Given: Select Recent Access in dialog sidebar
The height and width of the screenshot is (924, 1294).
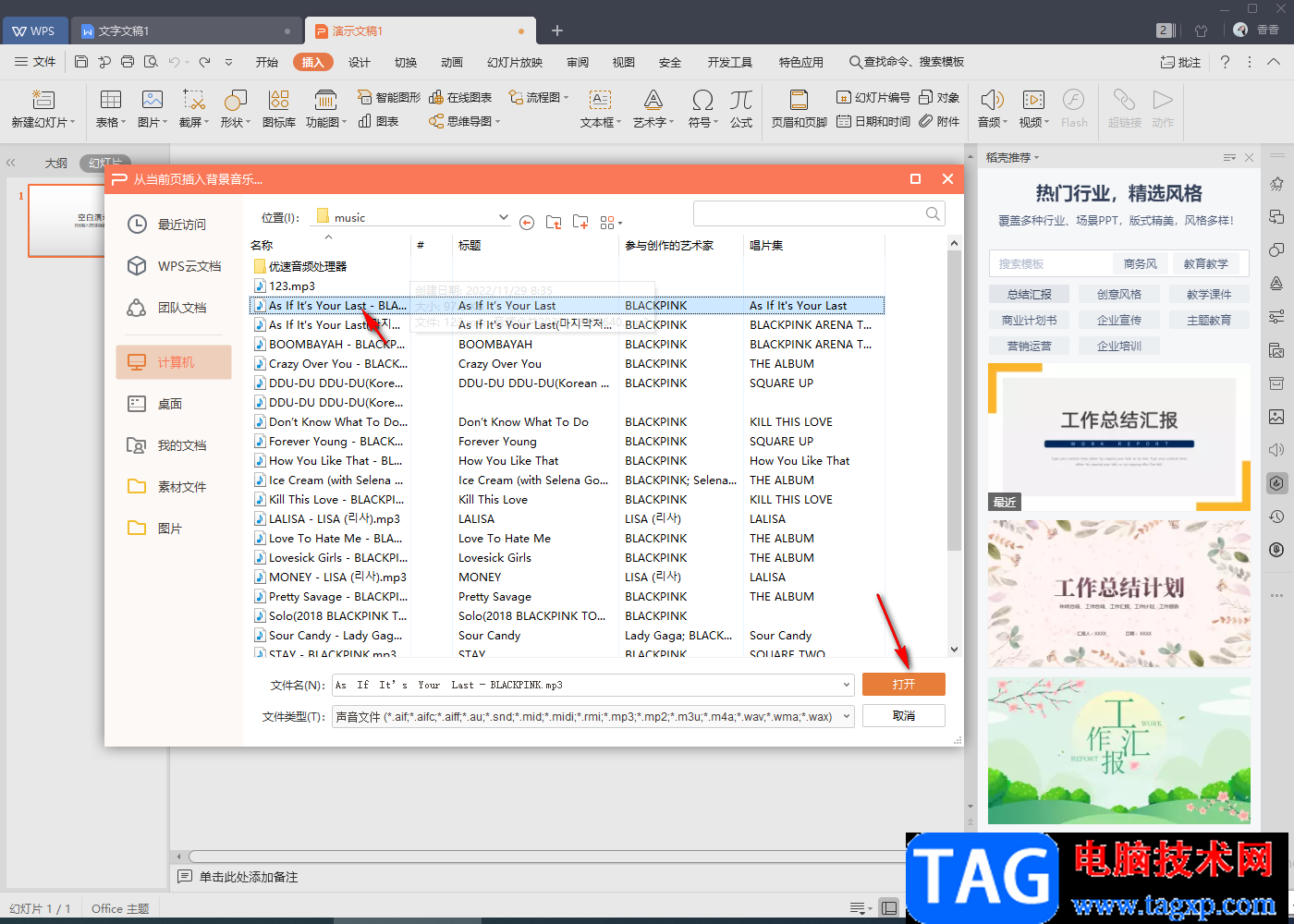Looking at the screenshot, I should (x=174, y=225).
